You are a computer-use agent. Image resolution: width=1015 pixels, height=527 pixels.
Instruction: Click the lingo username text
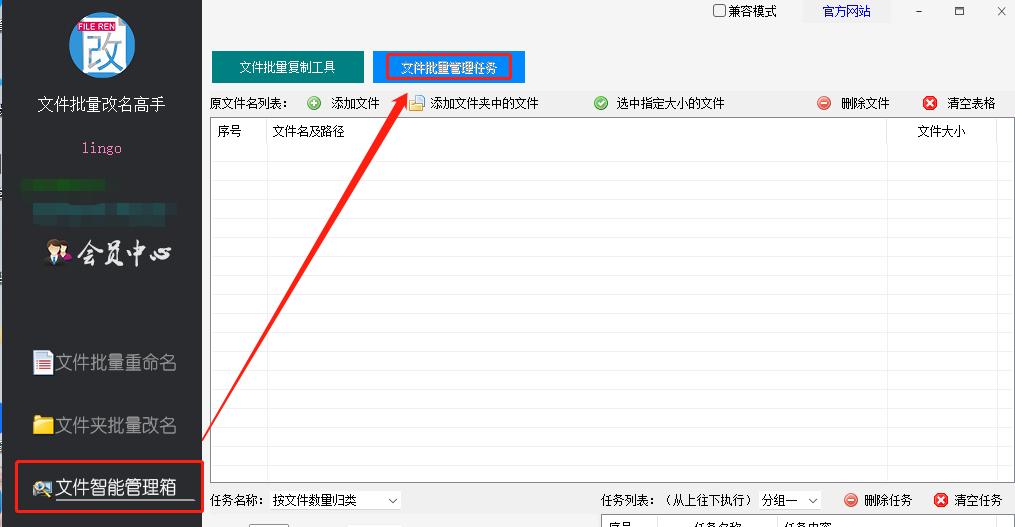point(102,148)
